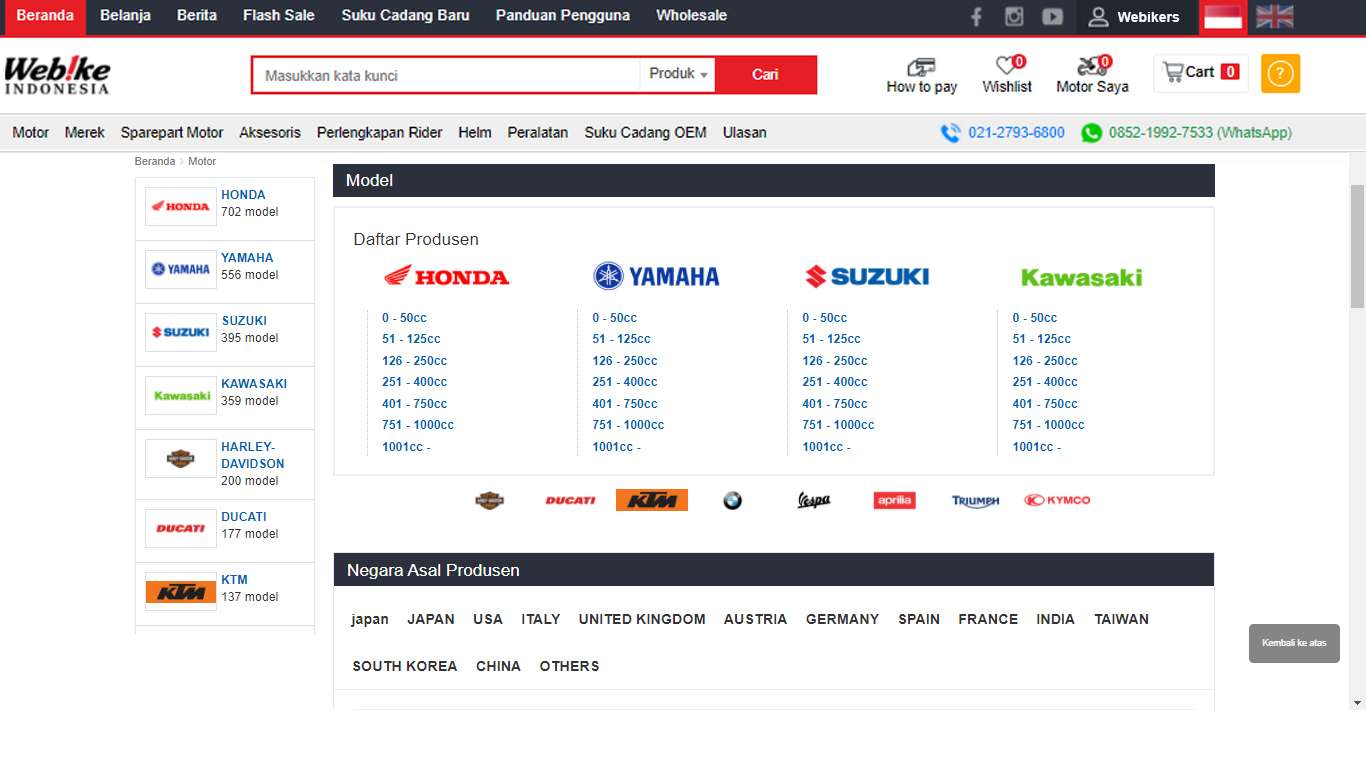Open the Facebook social icon

[976, 16]
